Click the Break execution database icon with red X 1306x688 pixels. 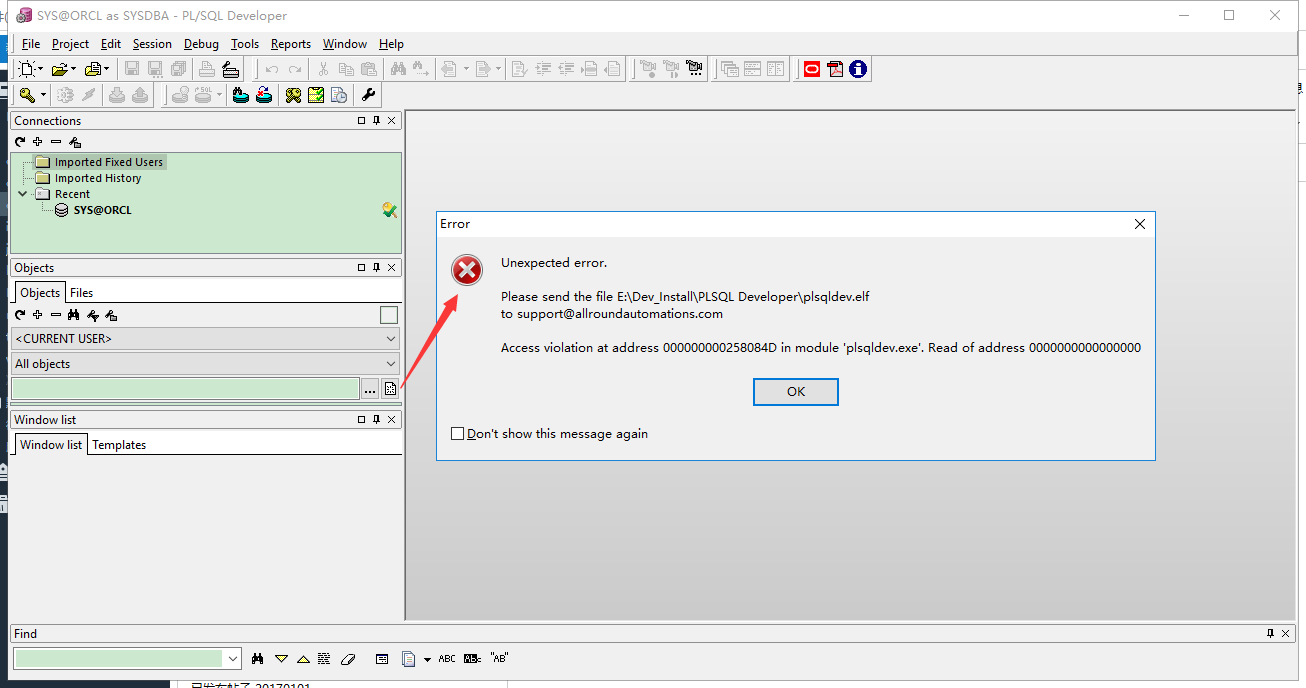(264, 95)
